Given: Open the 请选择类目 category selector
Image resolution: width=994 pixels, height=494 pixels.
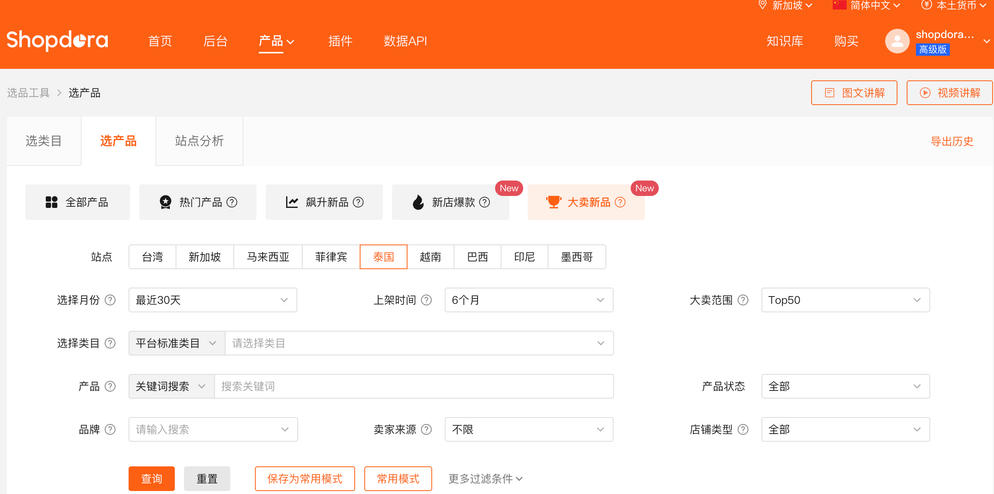Looking at the screenshot, I should pyautogui.click(x=419, y=343).
